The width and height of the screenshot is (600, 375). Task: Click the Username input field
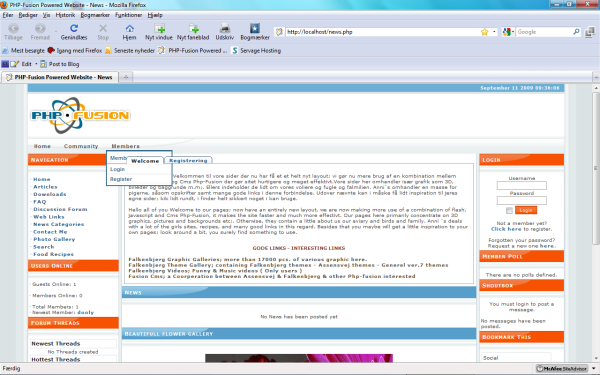[522, 186]
